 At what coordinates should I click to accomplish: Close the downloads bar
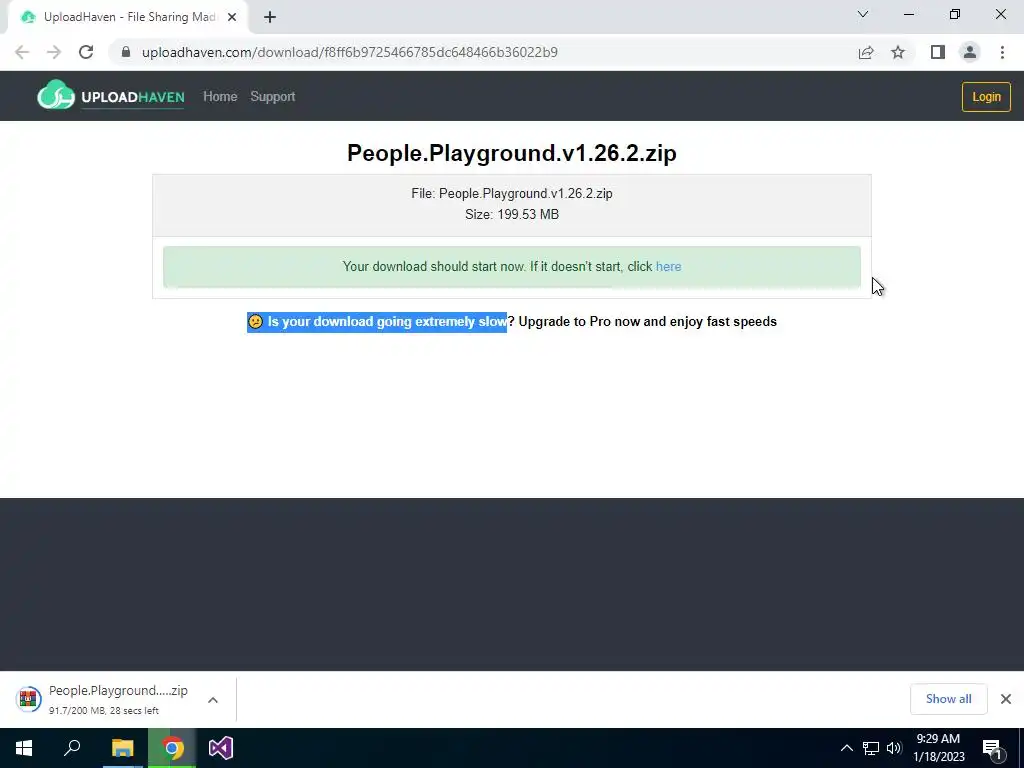point(1006,699)
